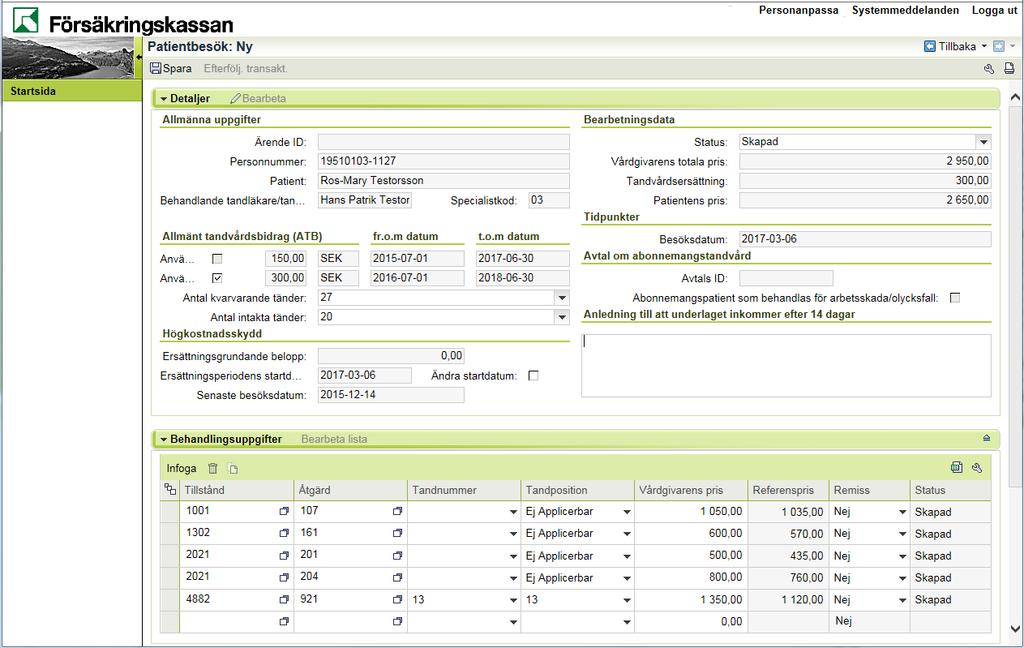Open value help for Tillstånd 1001
The width and height of the screenshot is (1024, 648).
tap(284, 511)
